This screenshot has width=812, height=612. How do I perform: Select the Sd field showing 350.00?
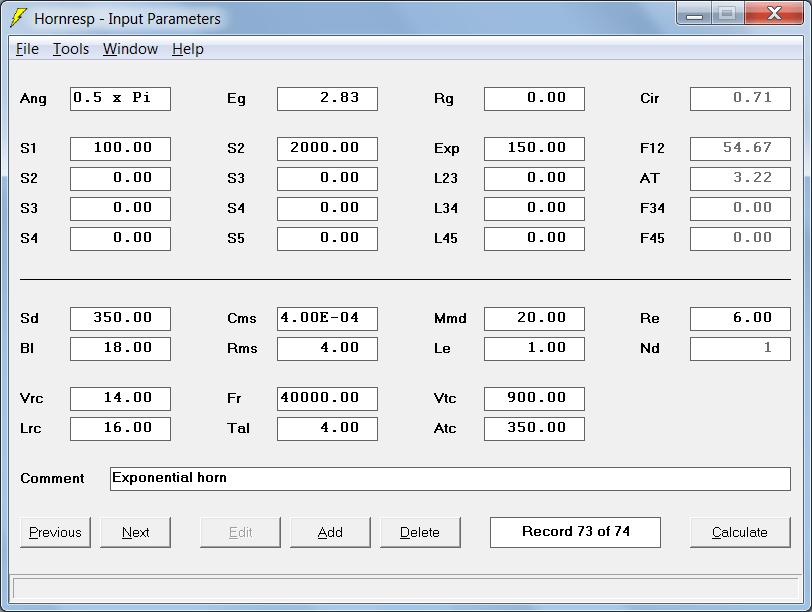pos(120,319)
